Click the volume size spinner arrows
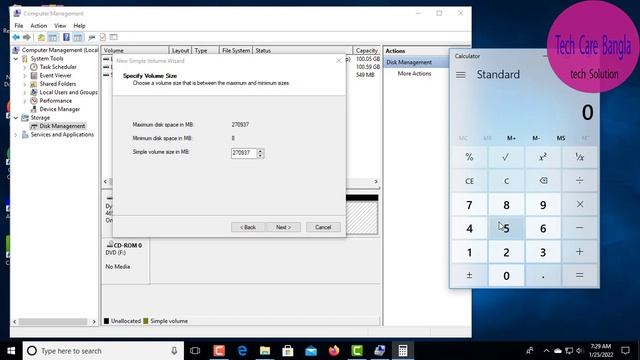The width and height of the screenshot is (640, 360). click(260, 153)
